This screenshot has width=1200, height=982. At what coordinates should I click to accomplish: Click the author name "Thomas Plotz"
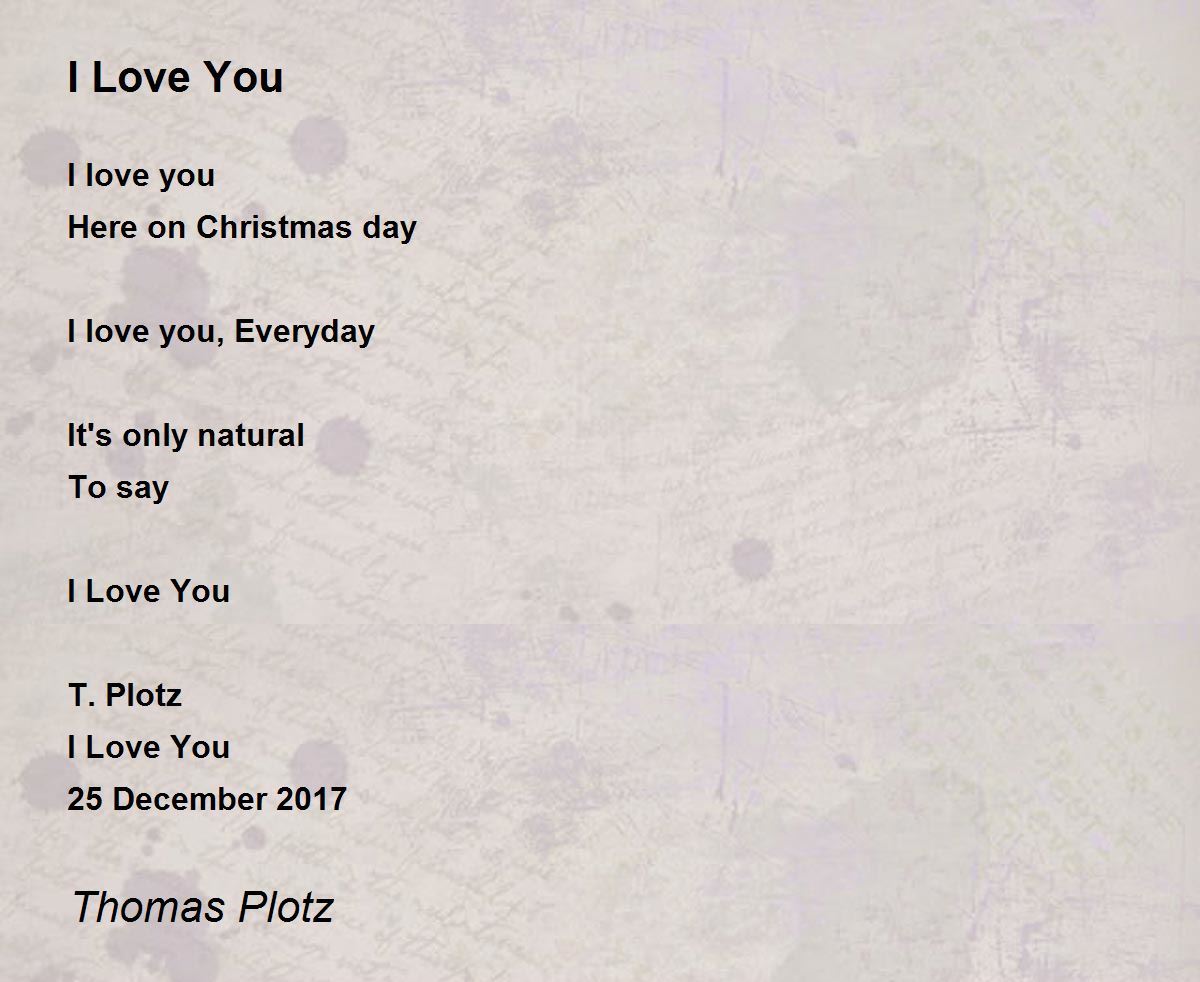click(x=202, y=907)
